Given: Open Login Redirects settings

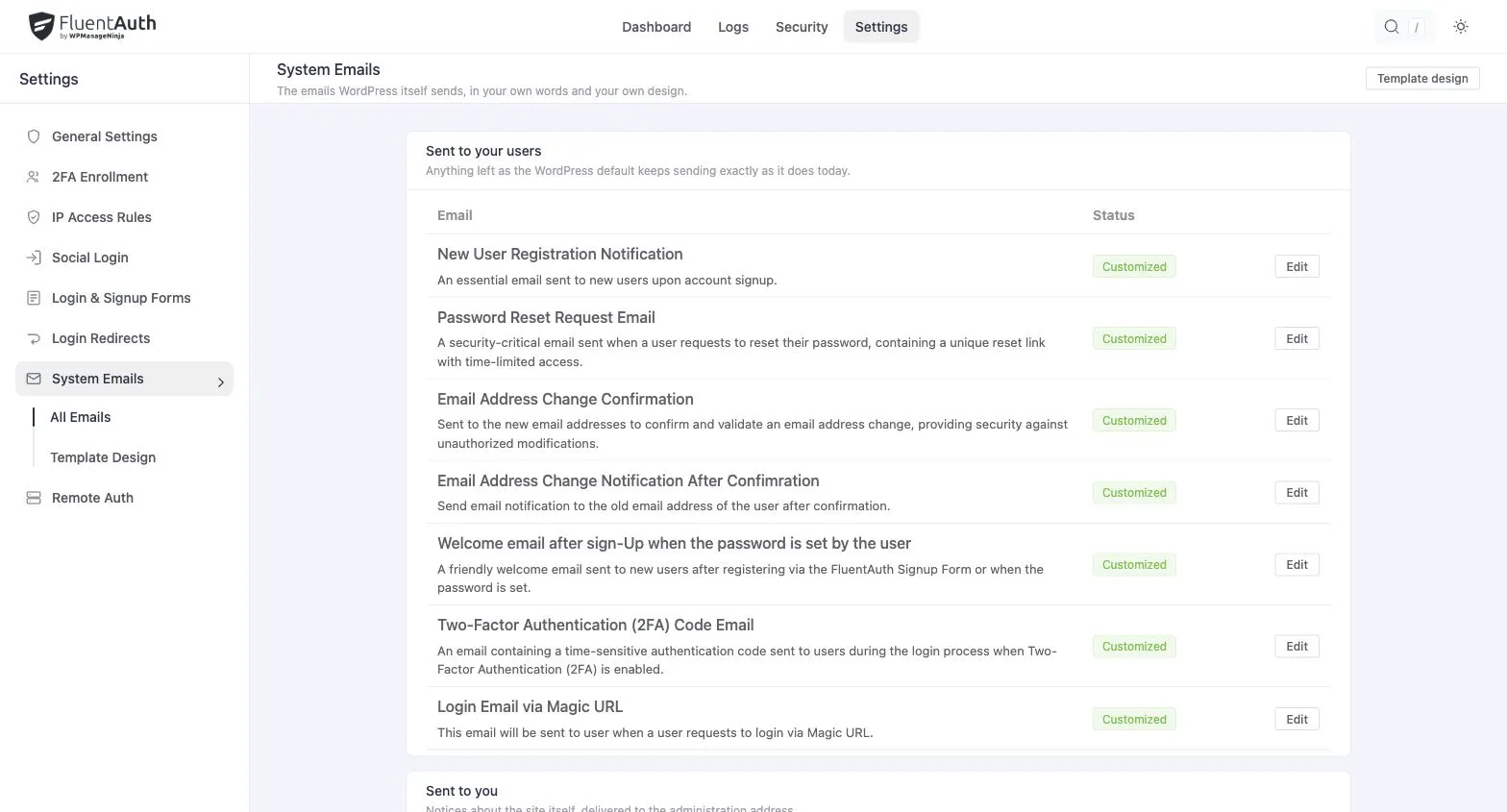Looking at the screenshot, I should [x=124, y=338].
